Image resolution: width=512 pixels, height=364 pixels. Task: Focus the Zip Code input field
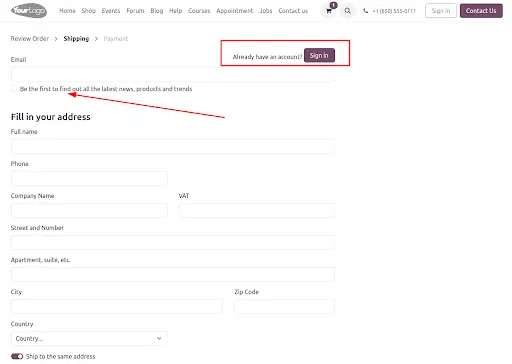(284, 306)
